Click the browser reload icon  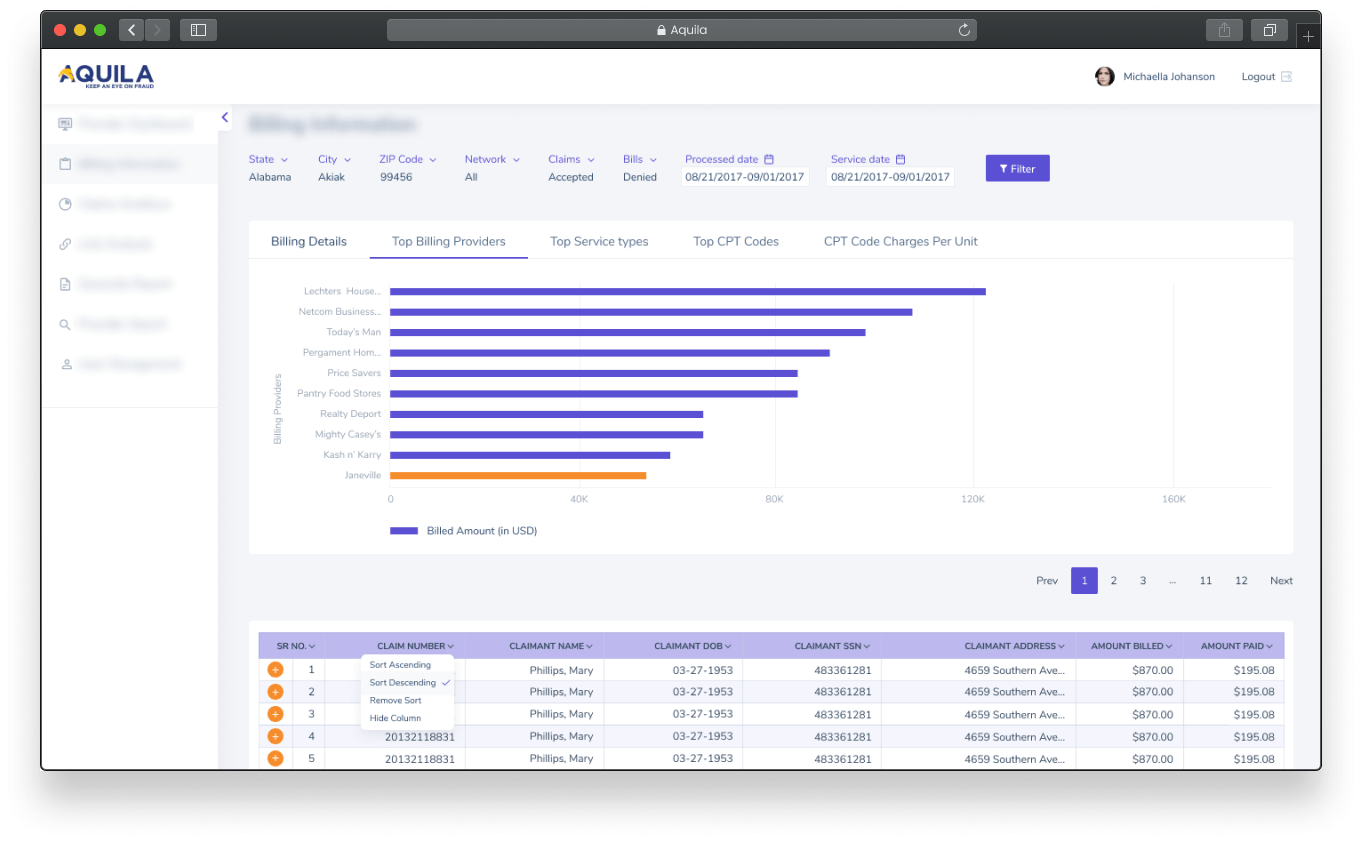(x=964, y=30)
